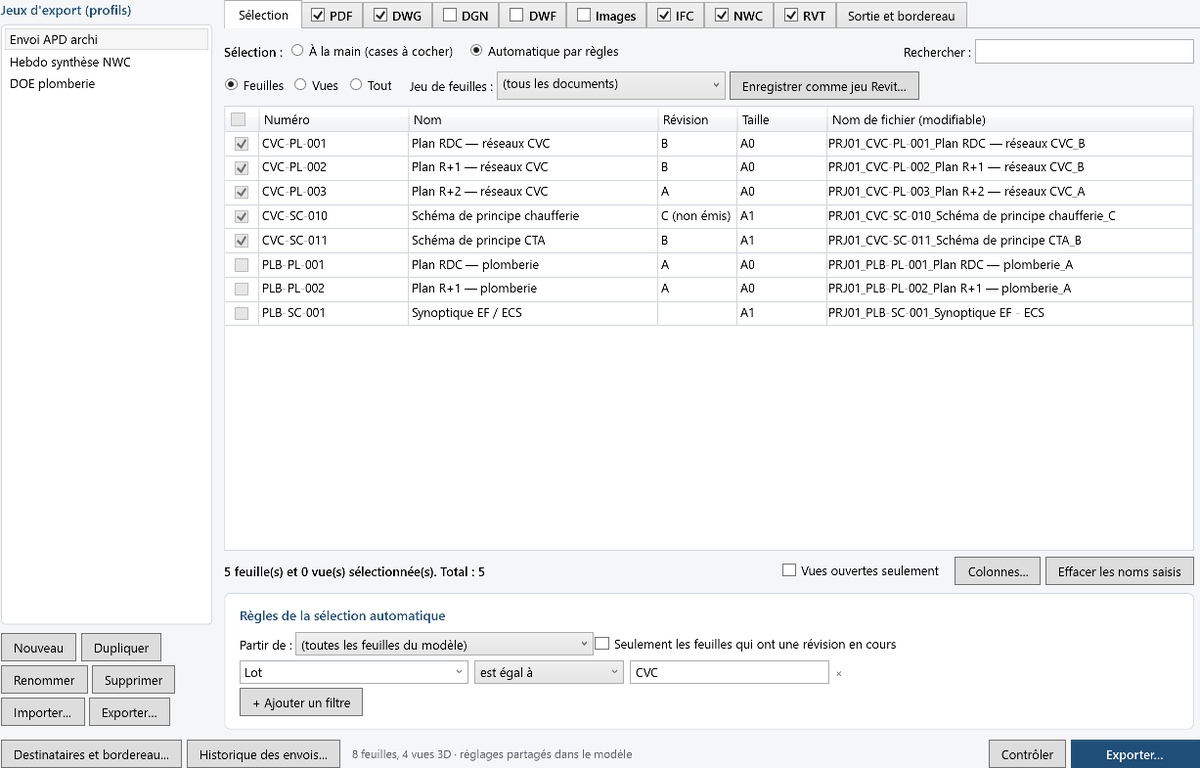Click in the 'Rechercher' search field
This screenshot has height=768, width=1200.
pyautogui.click(x=1084, y=52)
